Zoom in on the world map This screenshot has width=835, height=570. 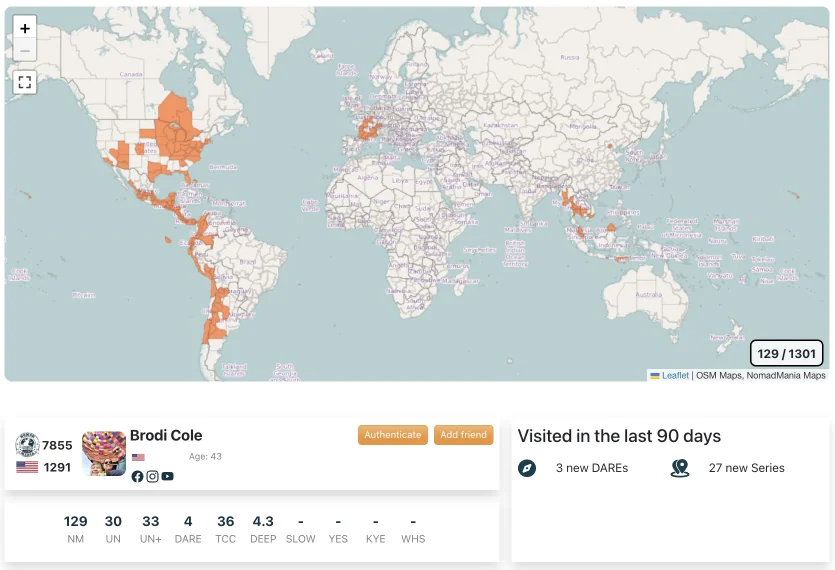tap(25, 29)
